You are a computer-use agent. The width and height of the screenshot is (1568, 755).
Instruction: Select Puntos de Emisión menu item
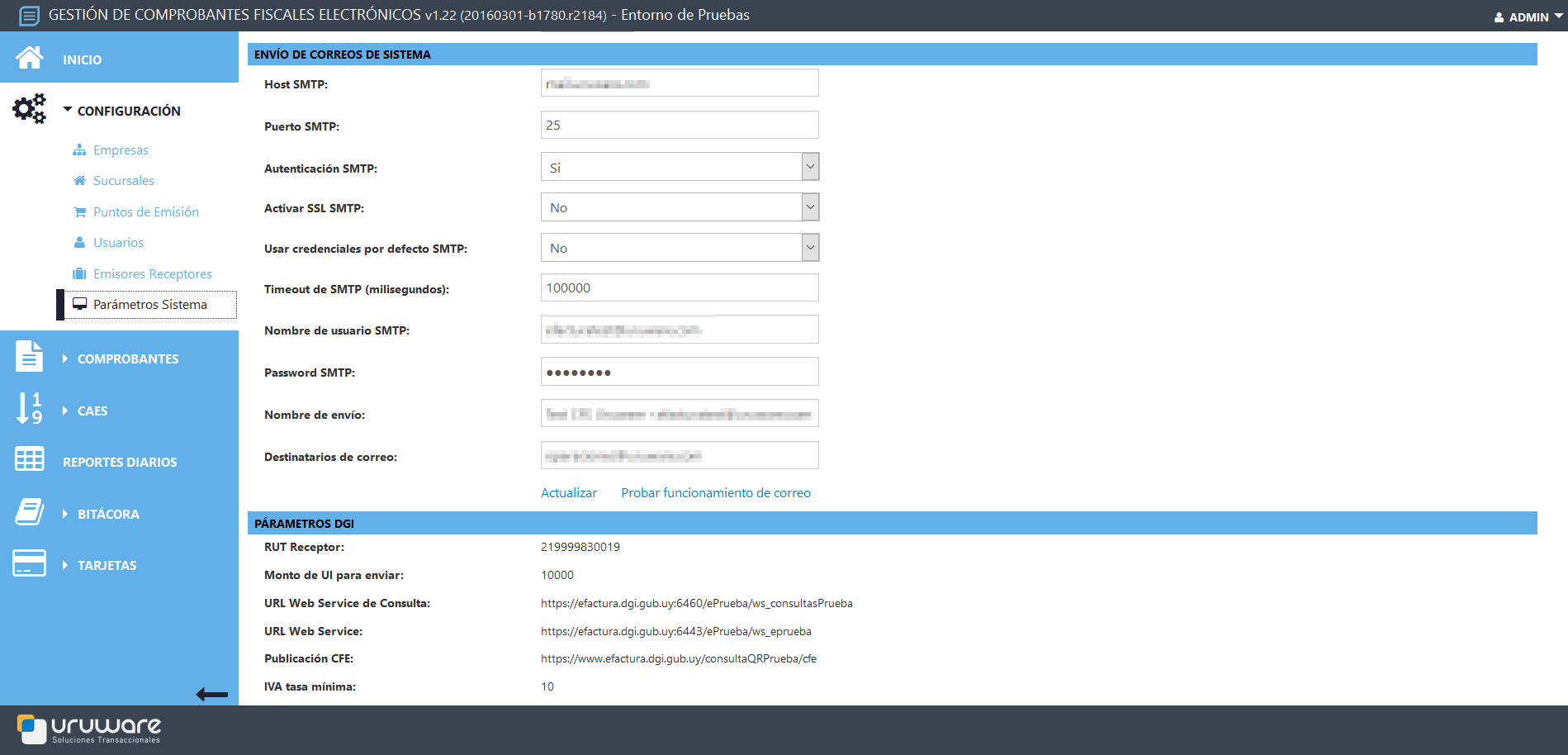pos(145,211)
